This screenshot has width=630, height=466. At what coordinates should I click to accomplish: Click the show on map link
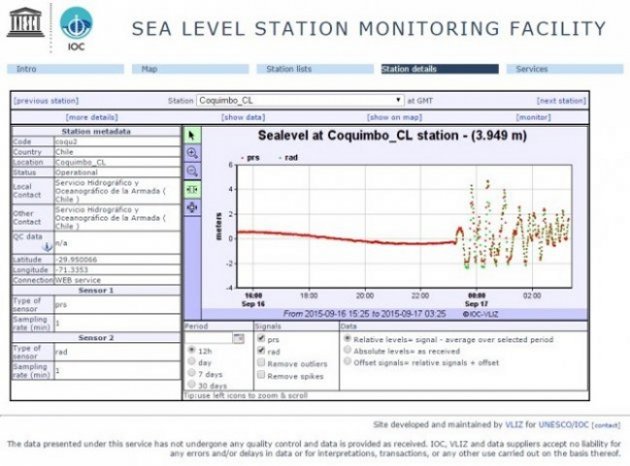pyautogui.click(x=384, y=117)
